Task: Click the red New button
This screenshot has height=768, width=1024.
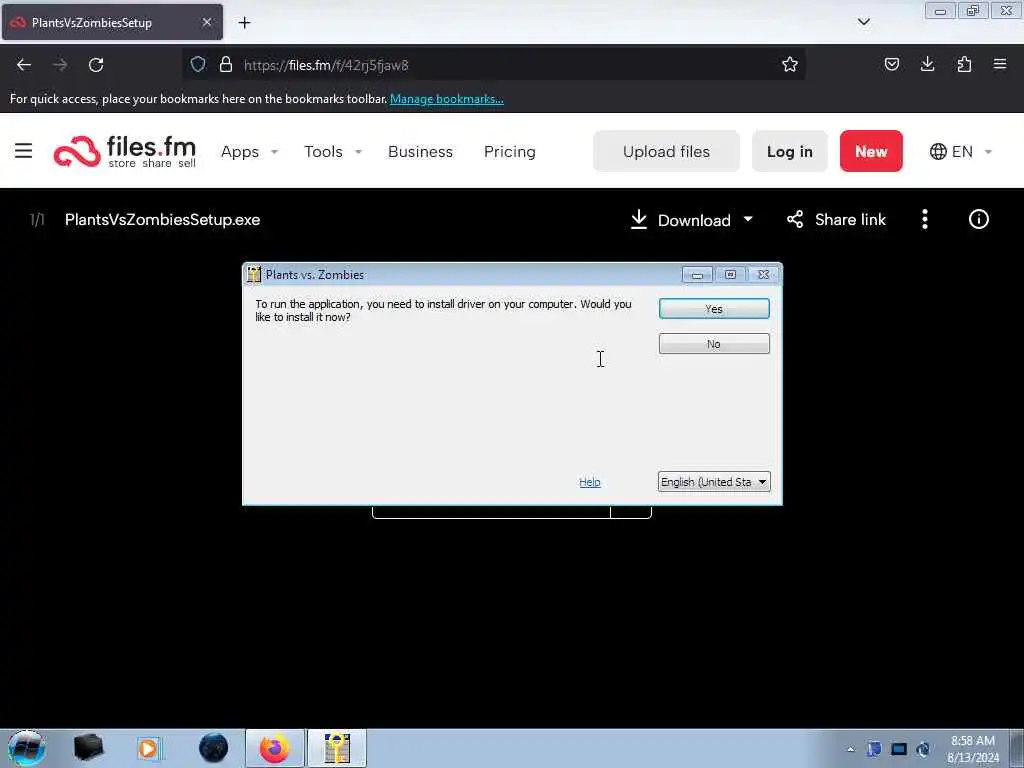Action: pyautogui.click(x=871, y=151)
